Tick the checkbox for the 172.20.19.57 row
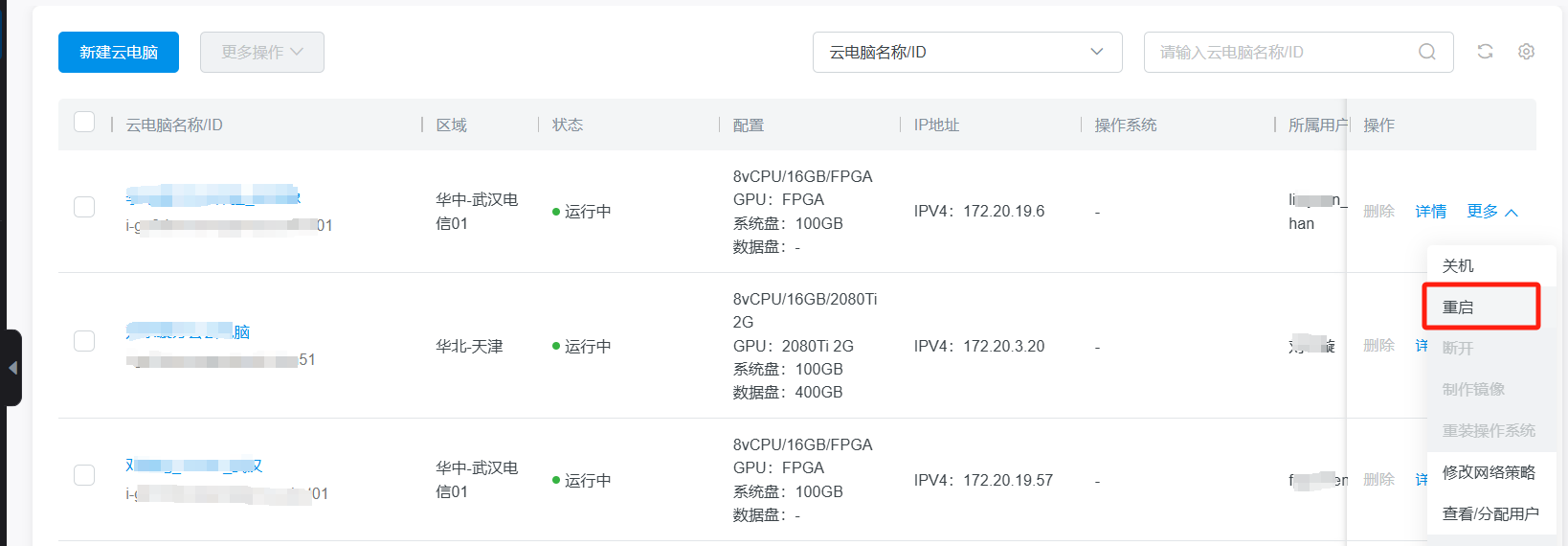Screen dimensions: 1568x546 (x=84, y=475)
